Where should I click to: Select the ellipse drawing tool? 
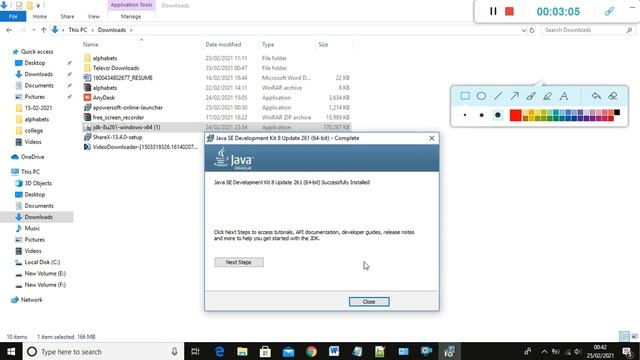[481, 96]
